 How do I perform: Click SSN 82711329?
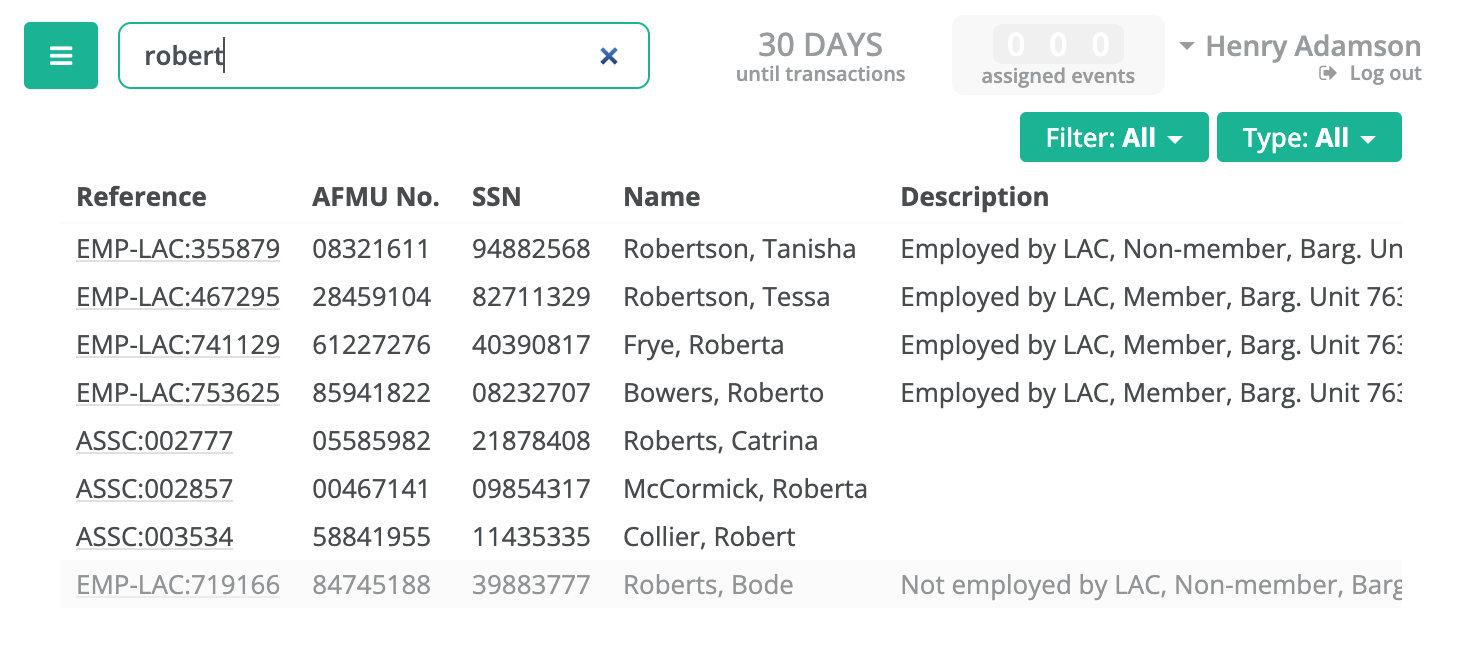click(x=531, y=297)
